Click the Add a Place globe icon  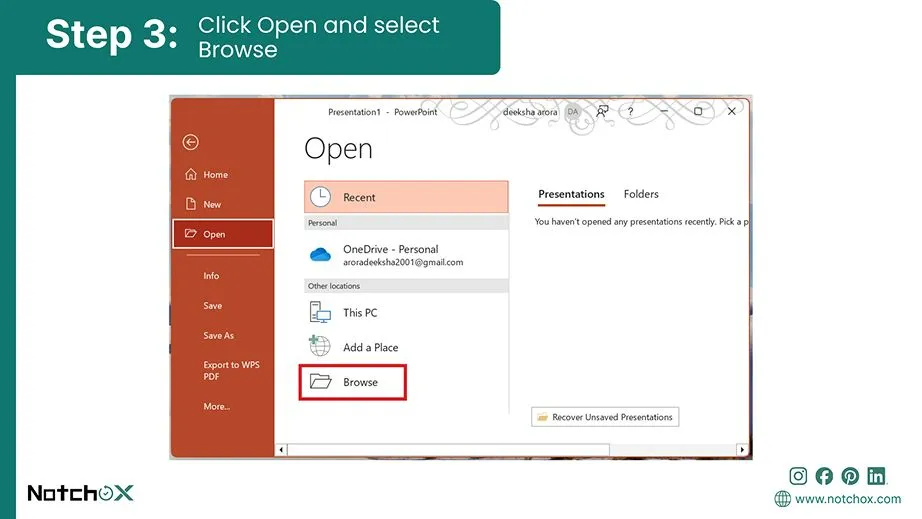click(x=319, y=346)
